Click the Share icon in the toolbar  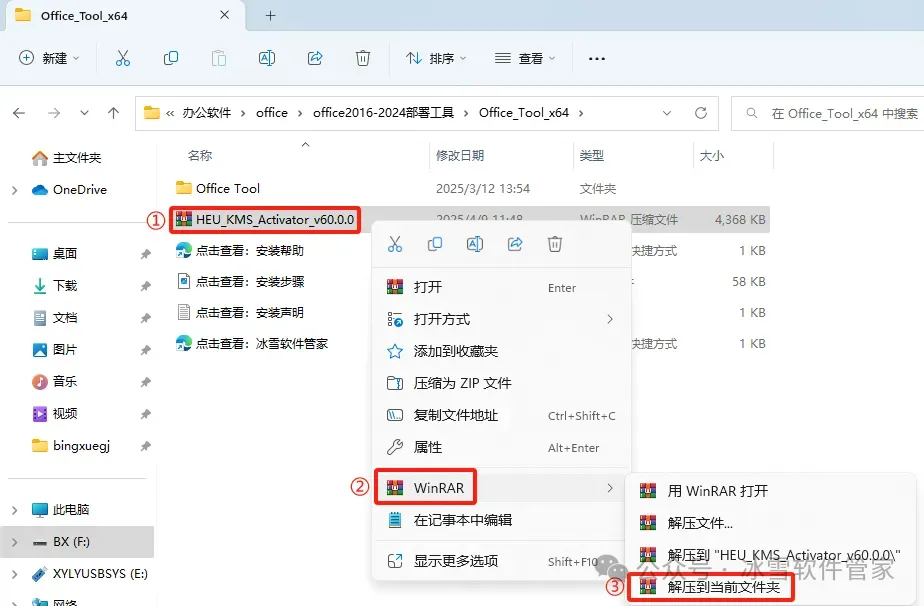(315, 58)
